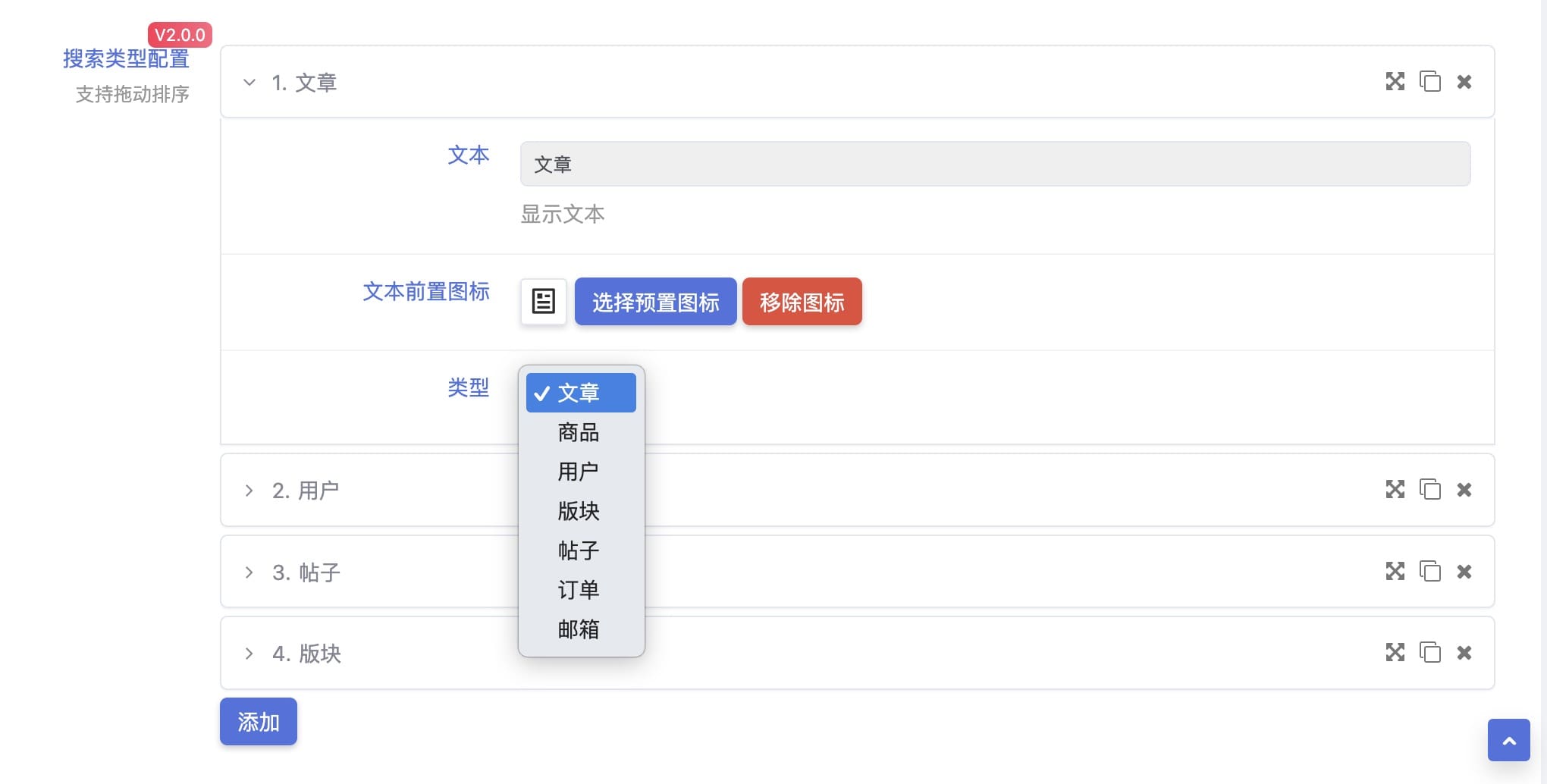
Task: Click the 选择预置图标 button
Action: point(655,302)
